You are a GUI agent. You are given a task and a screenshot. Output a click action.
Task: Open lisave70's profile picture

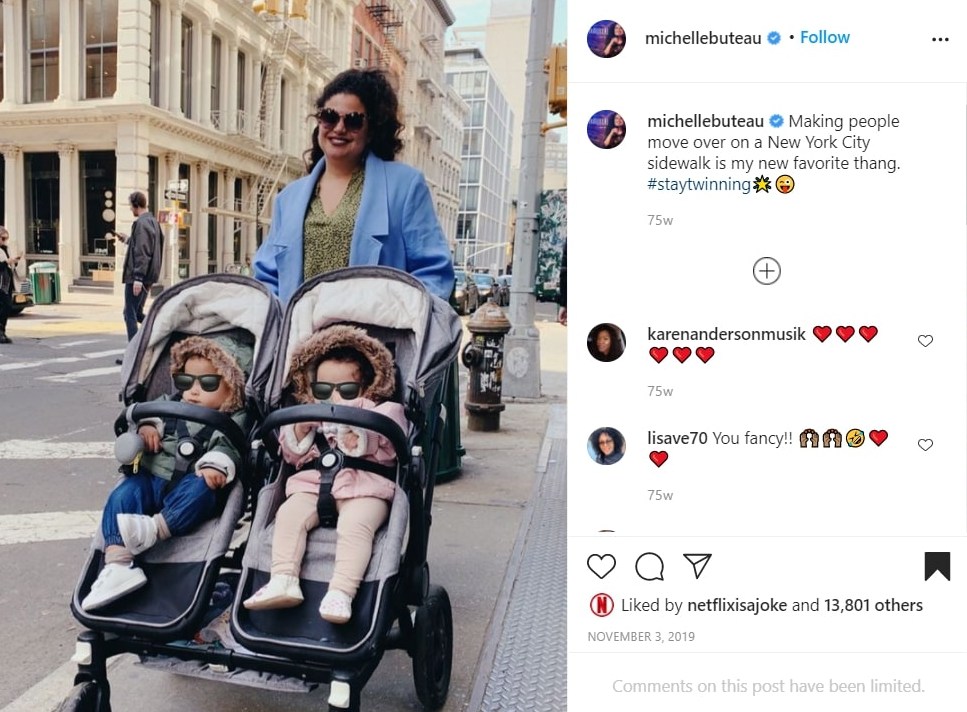tap(606, 446)
